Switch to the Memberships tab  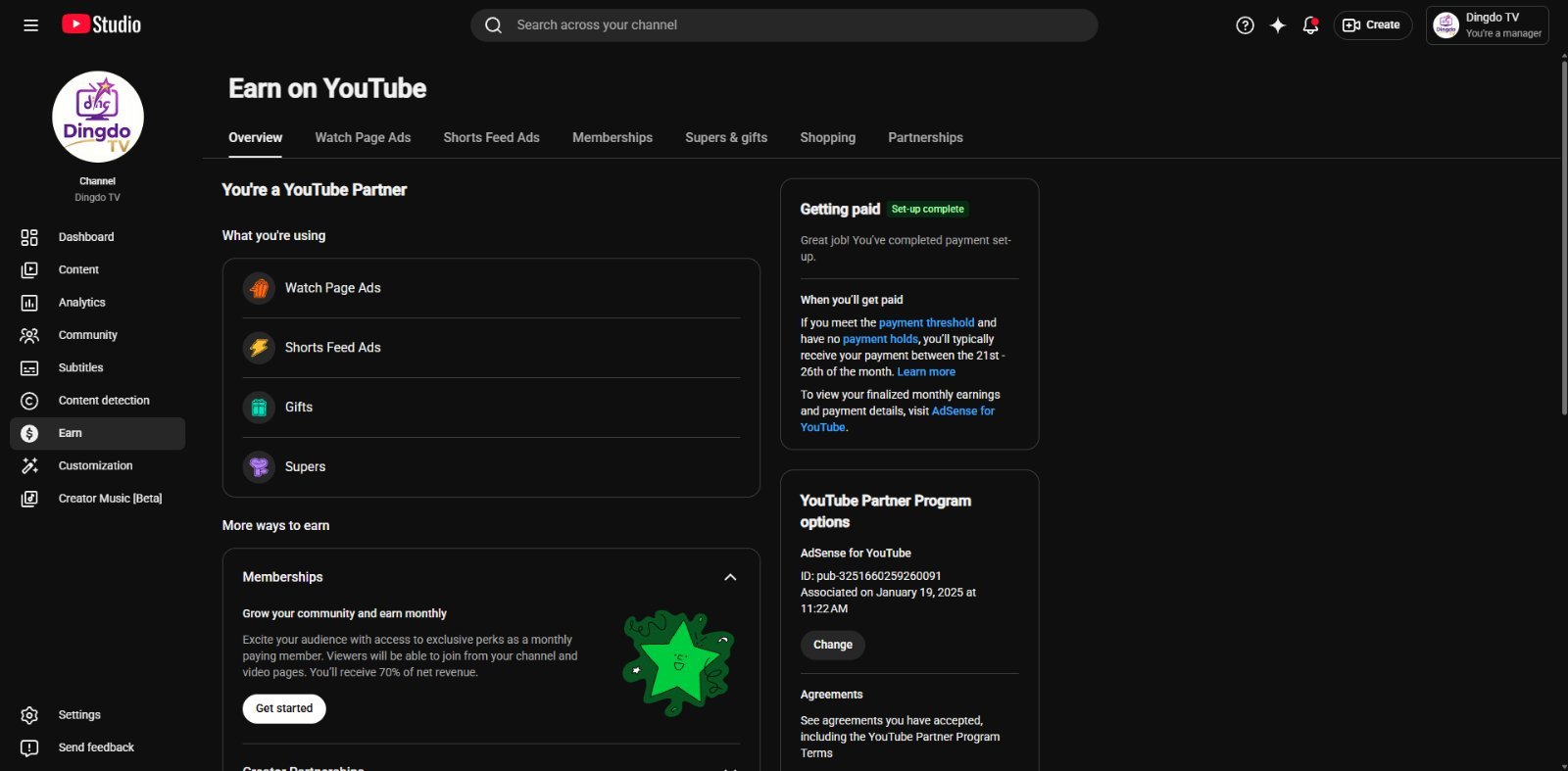click(612, 138)
